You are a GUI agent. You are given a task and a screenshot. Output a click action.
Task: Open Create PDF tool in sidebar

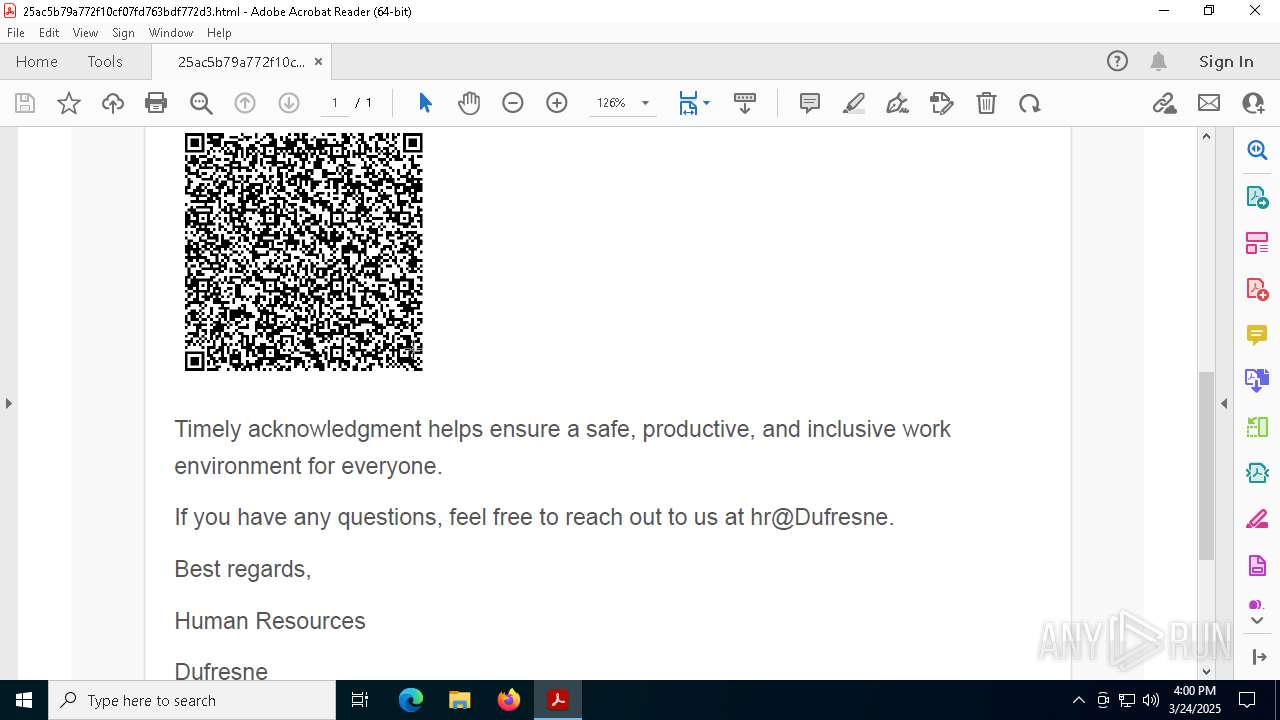[1257, 289]
